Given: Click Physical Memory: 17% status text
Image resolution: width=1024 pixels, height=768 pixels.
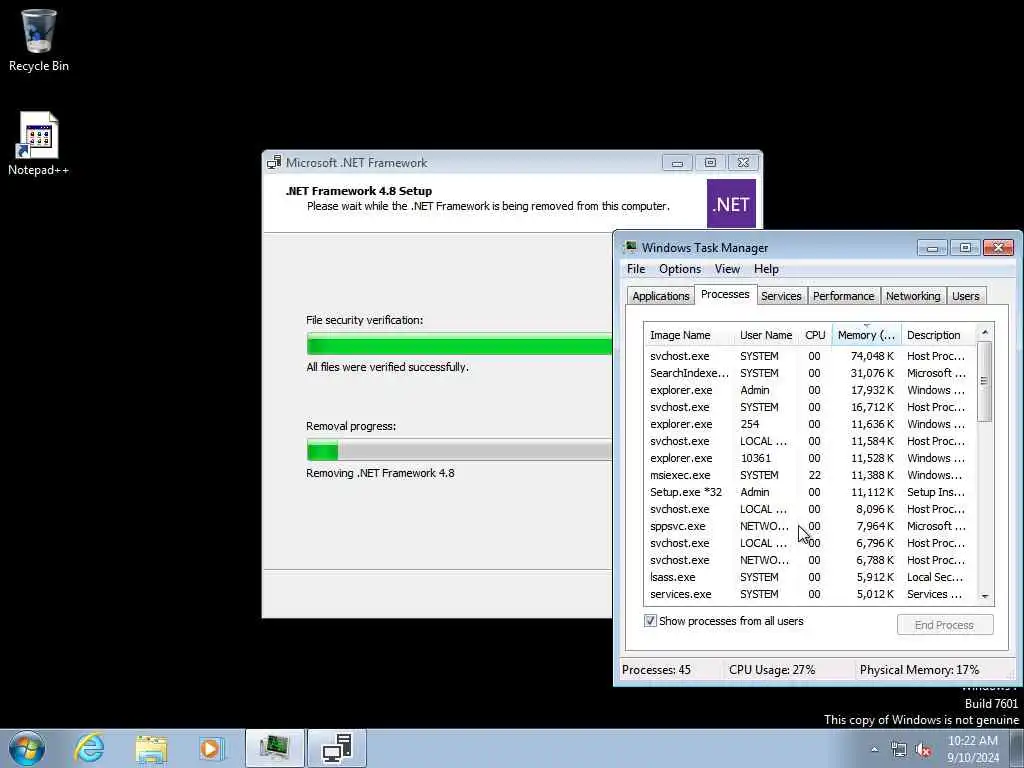Looking at the screenshot, I should coord(920,670).
